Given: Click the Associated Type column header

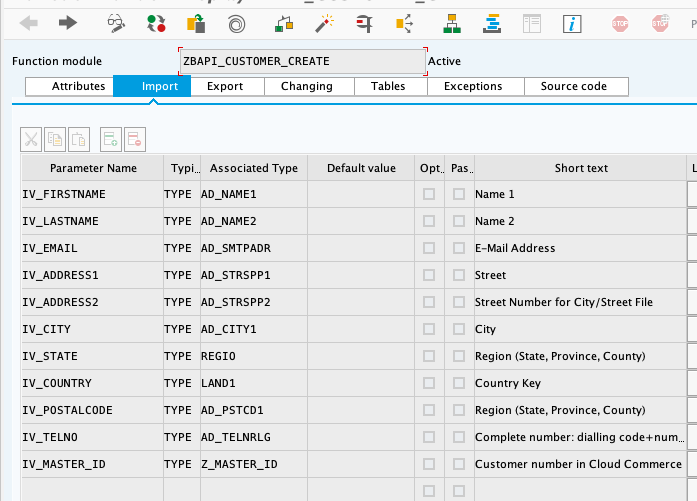Looking at the screenshot, I should pyautogui.click(x=254, y=168).
